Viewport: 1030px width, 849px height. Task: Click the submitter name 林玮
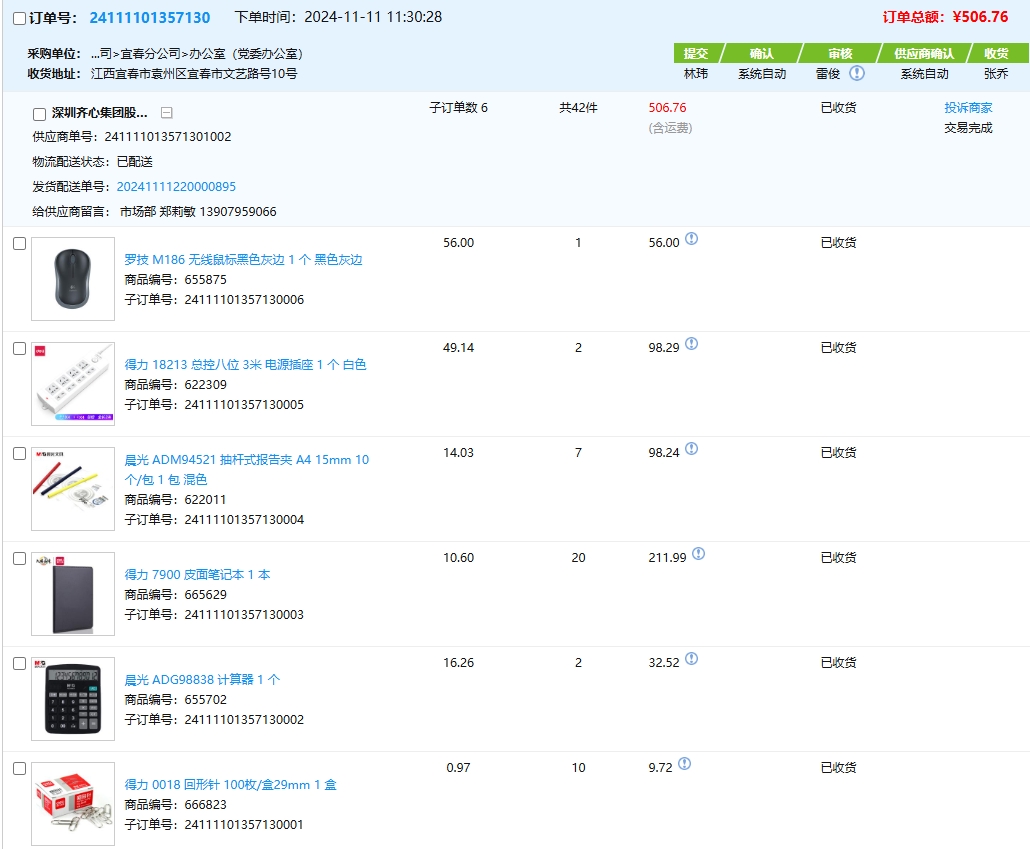coord(696,74)
